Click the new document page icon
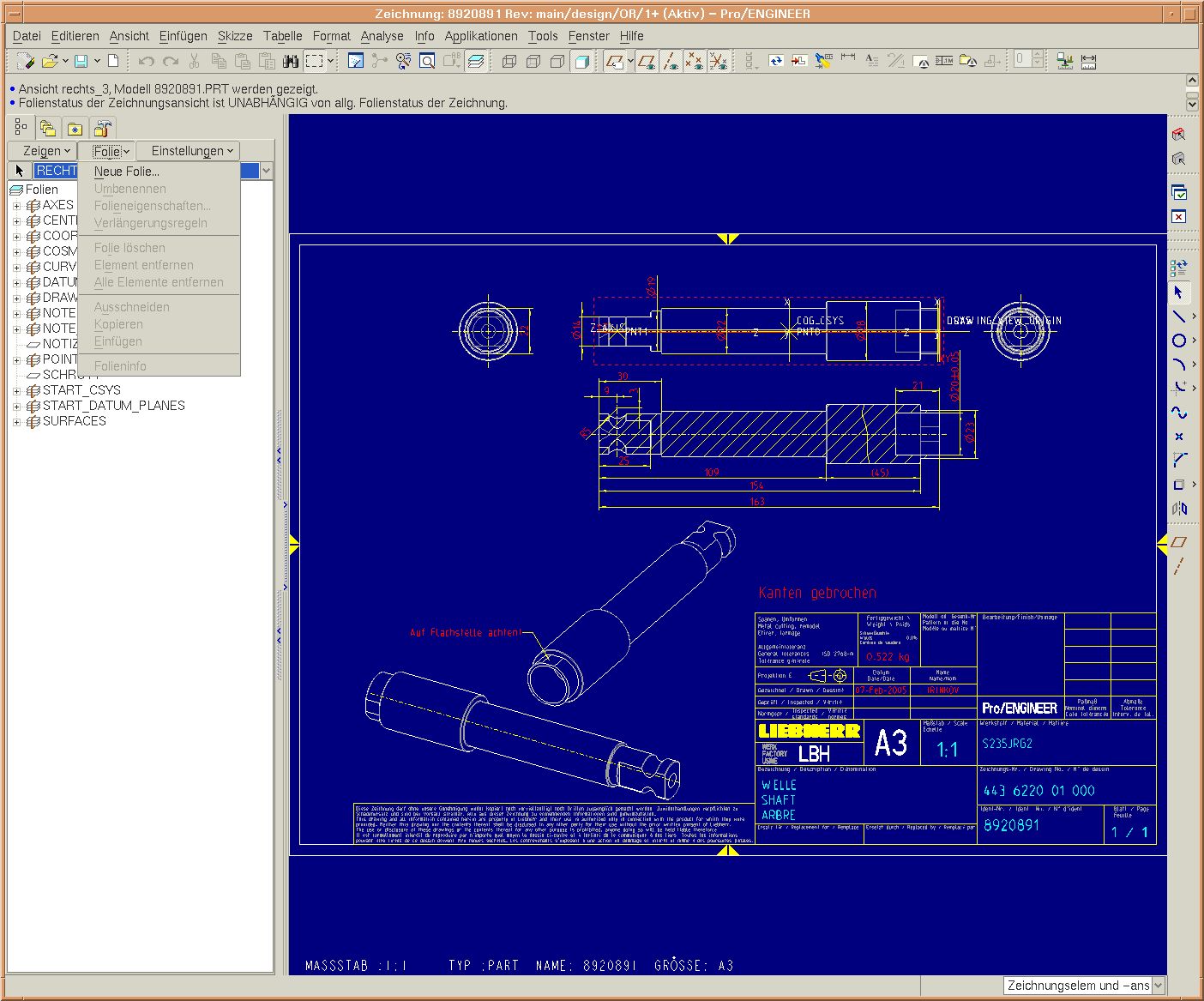Screen dimensions: 1204x1001 [x=113, y=61]
